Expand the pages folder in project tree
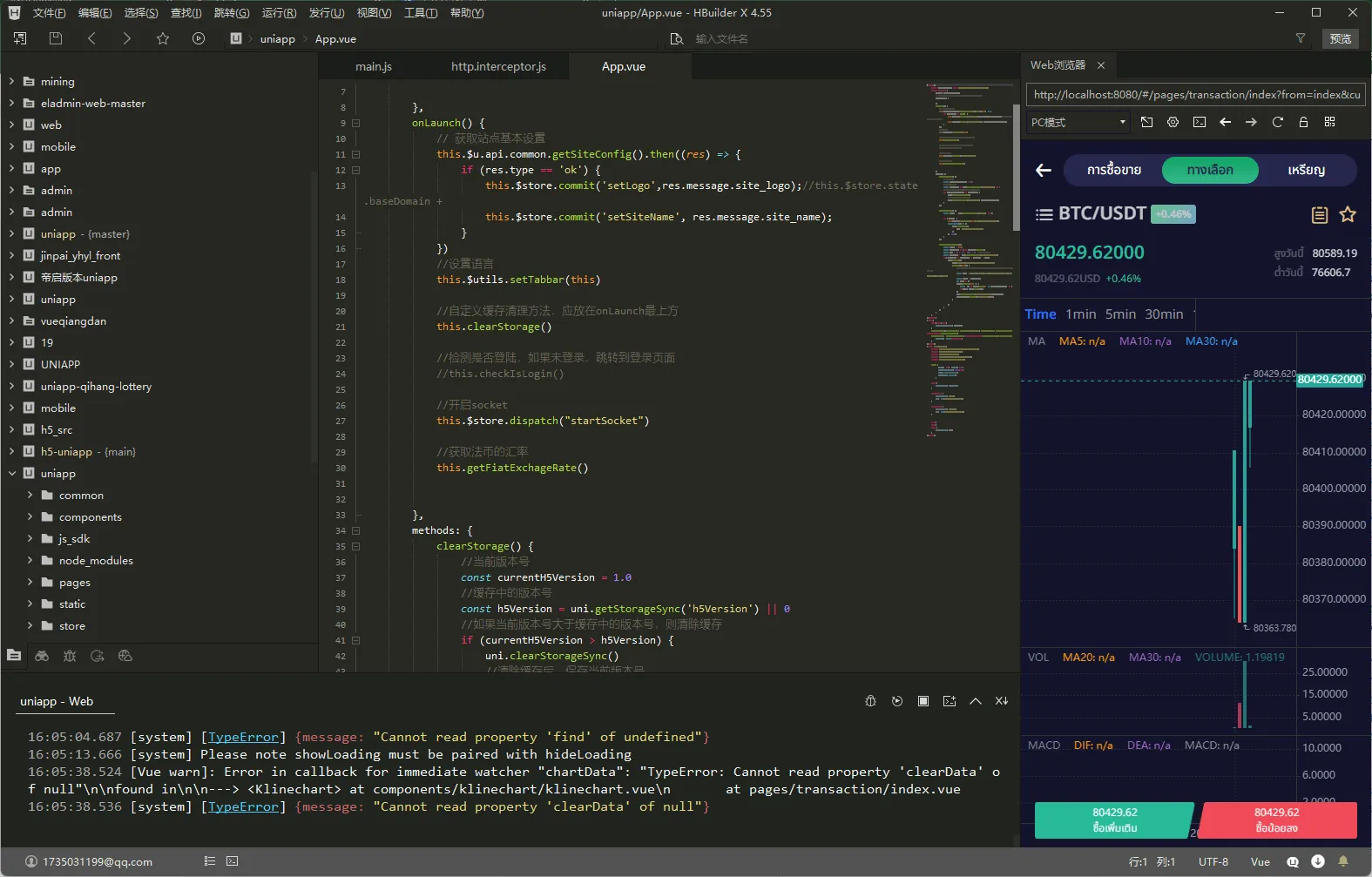Screen dimensions: 1372x877 [30, 582]
